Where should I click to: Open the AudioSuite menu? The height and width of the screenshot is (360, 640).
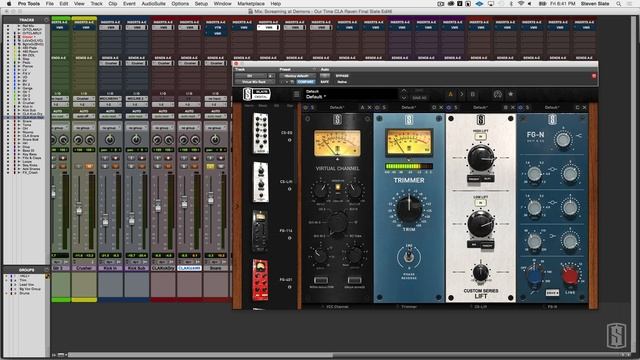pos(153,4)
